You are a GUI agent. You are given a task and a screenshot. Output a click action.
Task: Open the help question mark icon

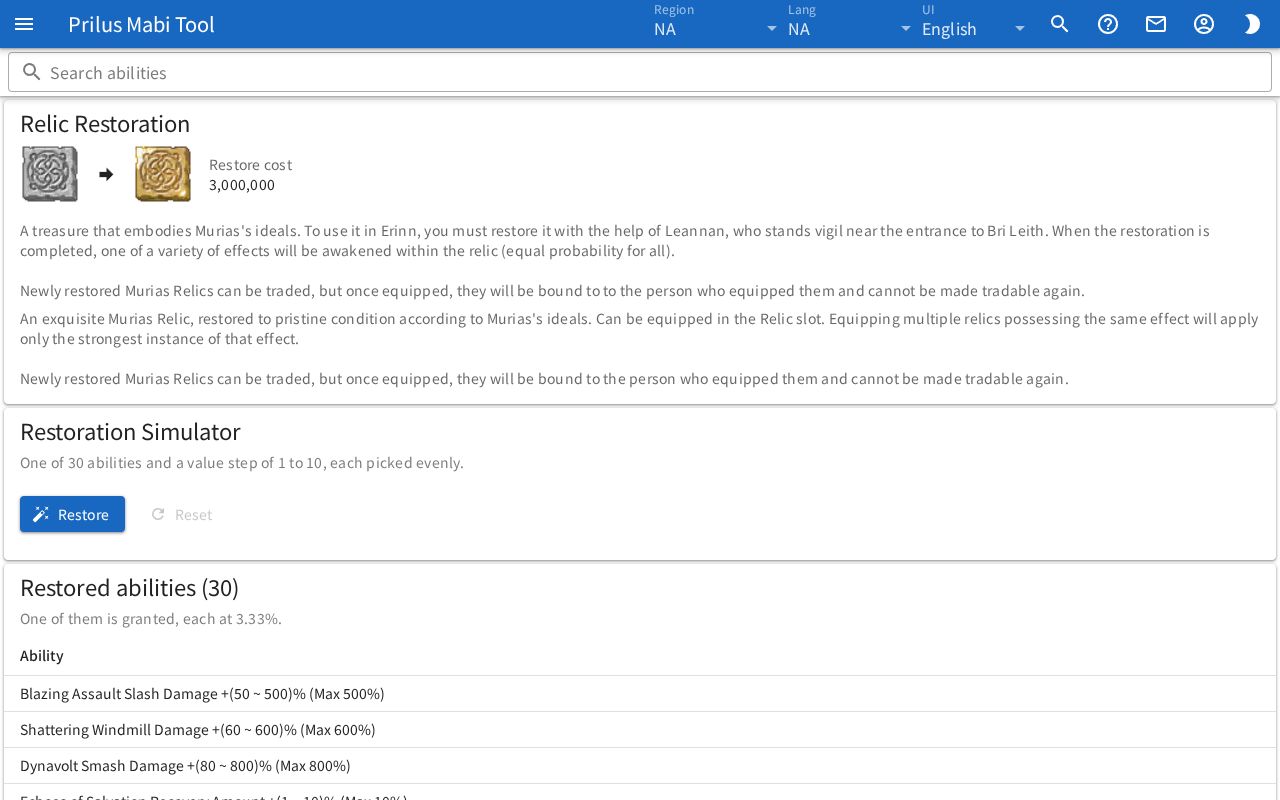coord(1108,24)
